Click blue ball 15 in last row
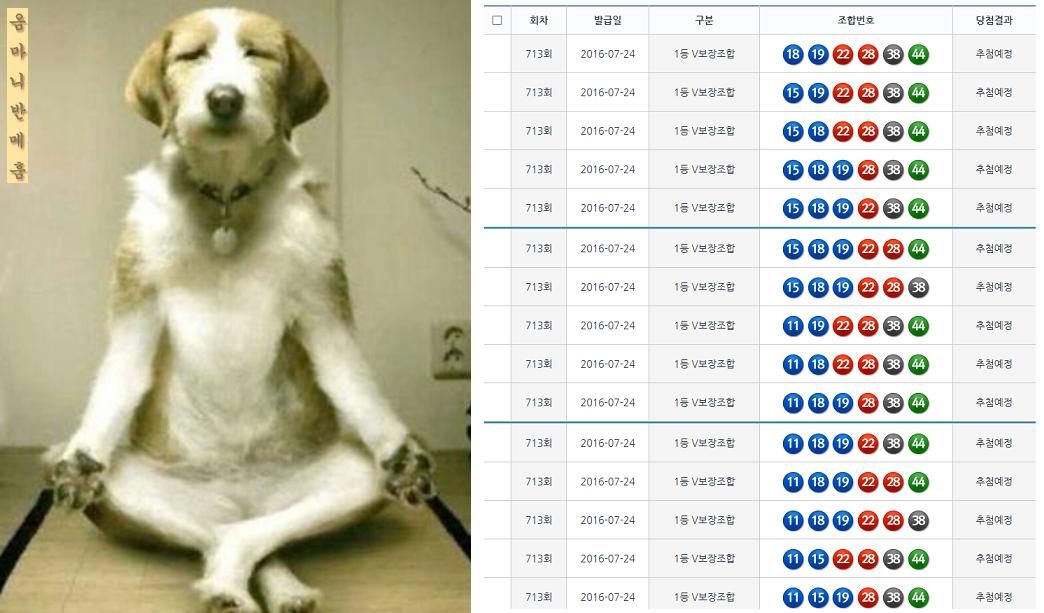Viewport: 1044px width, 613px height. (x=818, y=598)
